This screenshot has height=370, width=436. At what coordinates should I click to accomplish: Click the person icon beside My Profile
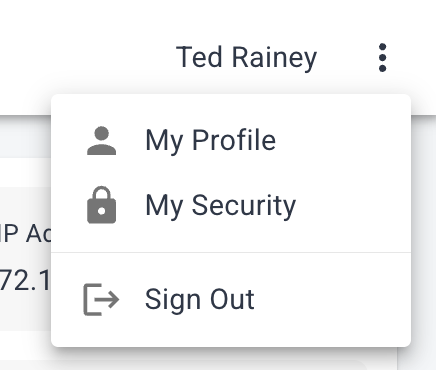[102, 141]
